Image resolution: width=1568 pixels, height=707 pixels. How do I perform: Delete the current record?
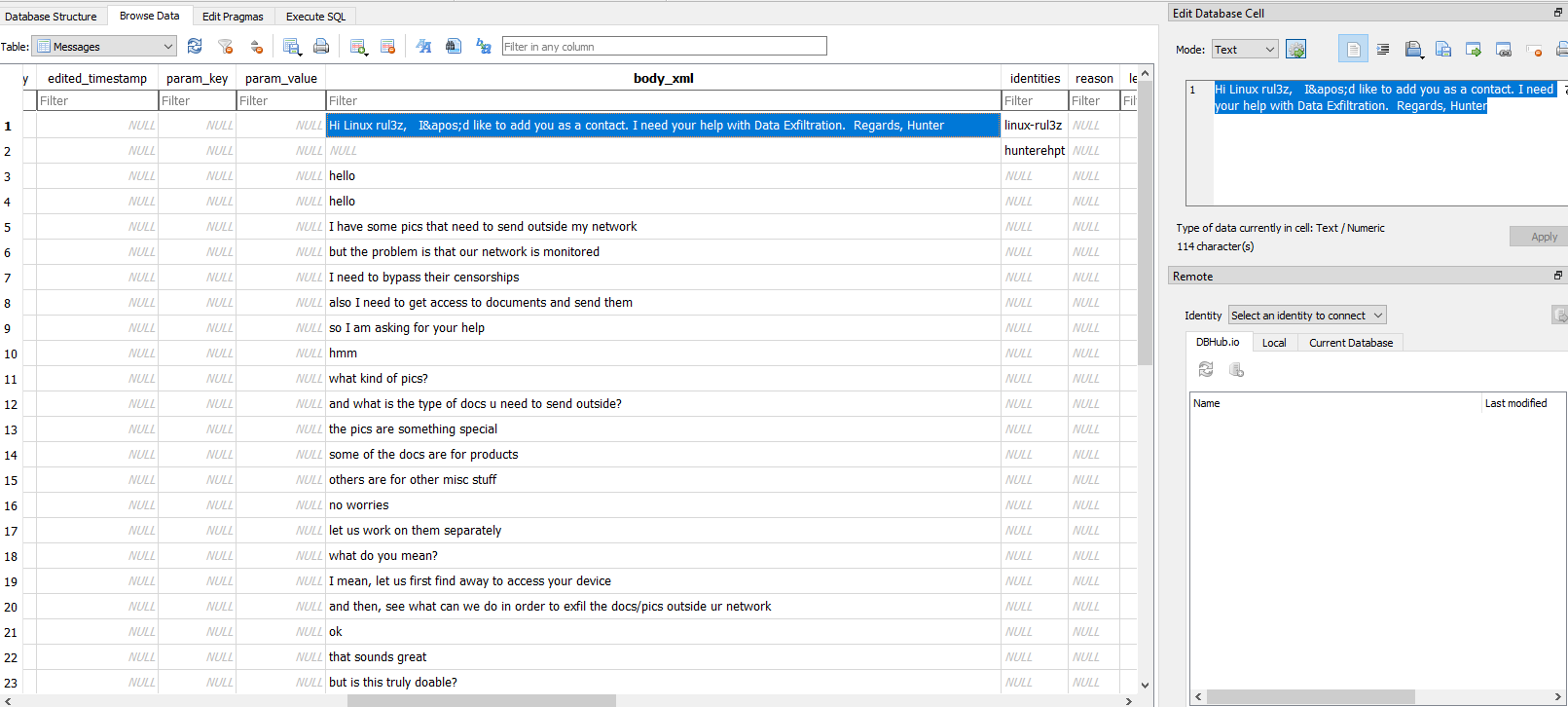click(x=388, y=46)
